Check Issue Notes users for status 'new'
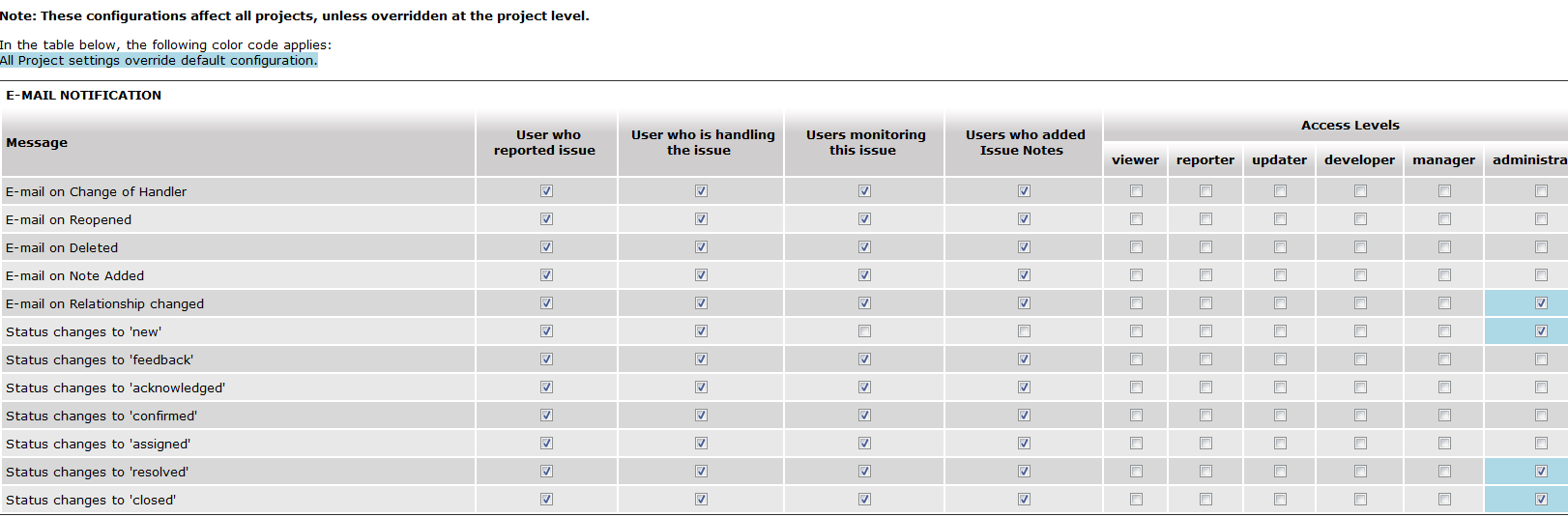The image size is (1568, 517). 1024,331
